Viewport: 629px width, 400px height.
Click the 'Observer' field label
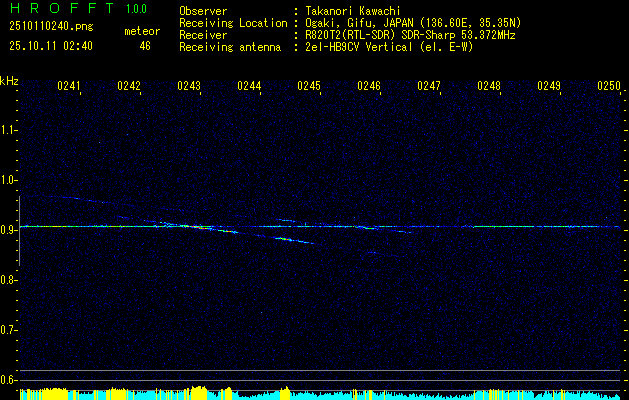point(203,11)
